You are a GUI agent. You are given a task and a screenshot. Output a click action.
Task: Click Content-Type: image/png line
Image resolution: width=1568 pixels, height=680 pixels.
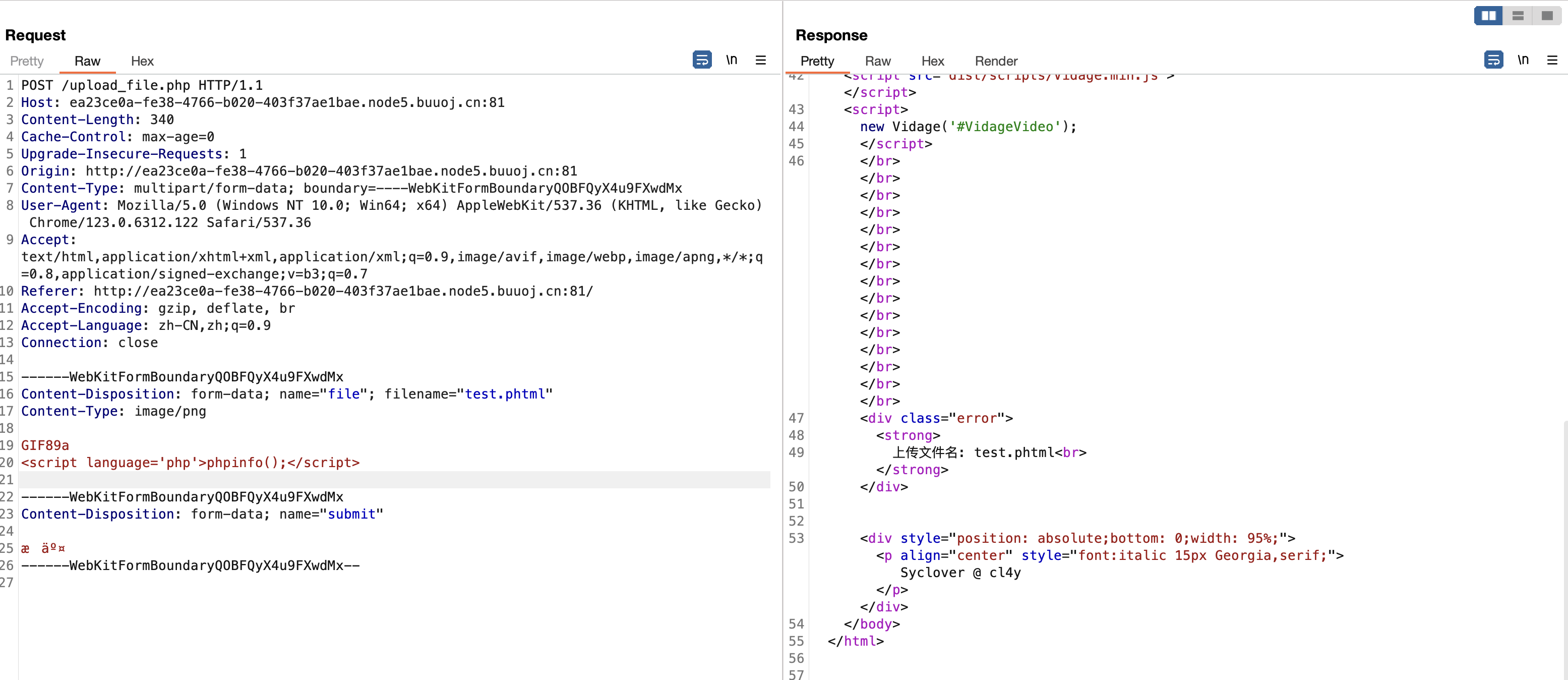pos(113,411)
